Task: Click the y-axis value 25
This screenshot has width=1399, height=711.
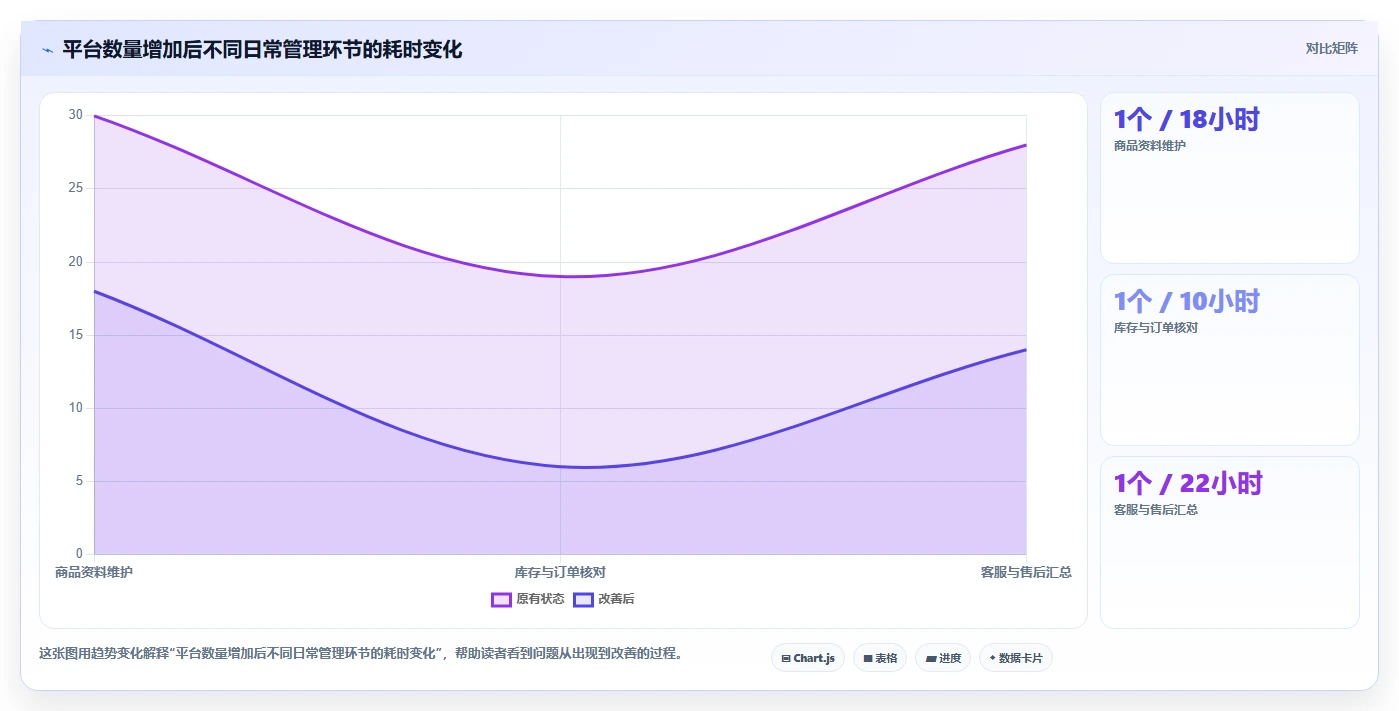Action: [x=76, y=188]
